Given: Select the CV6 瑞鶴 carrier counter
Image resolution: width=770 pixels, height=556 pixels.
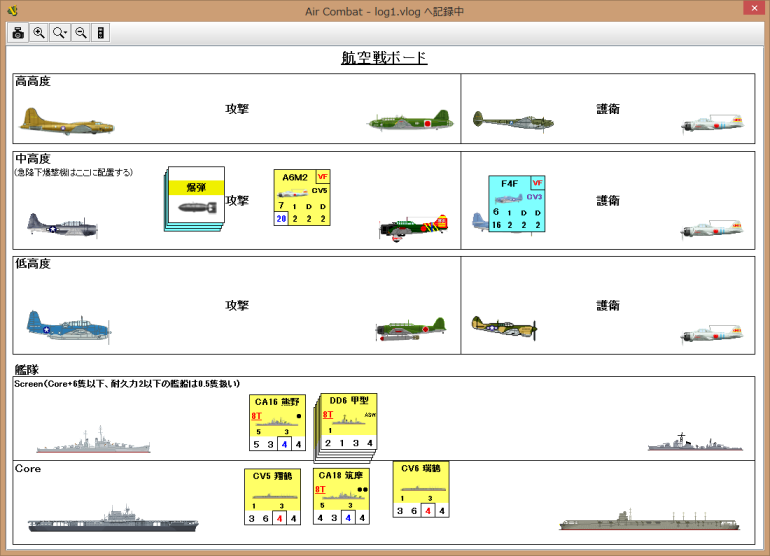Looking at the screenshot, I should click(x=421, y=489).
